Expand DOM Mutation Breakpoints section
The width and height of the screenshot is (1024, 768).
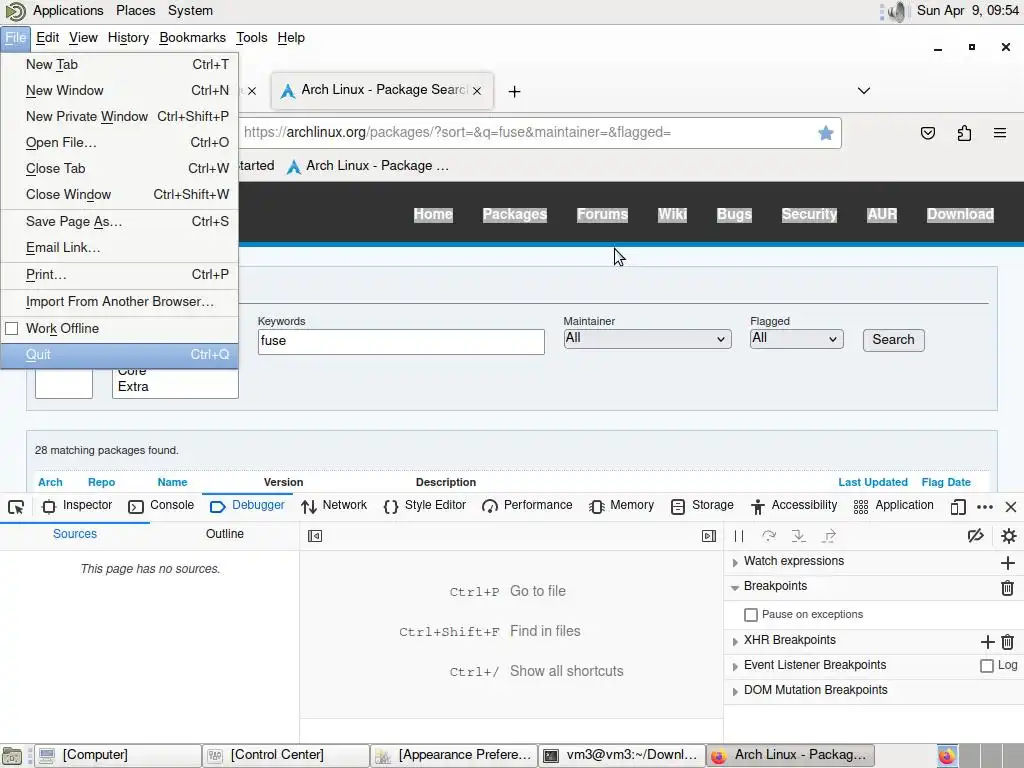[x=735, y=692]
